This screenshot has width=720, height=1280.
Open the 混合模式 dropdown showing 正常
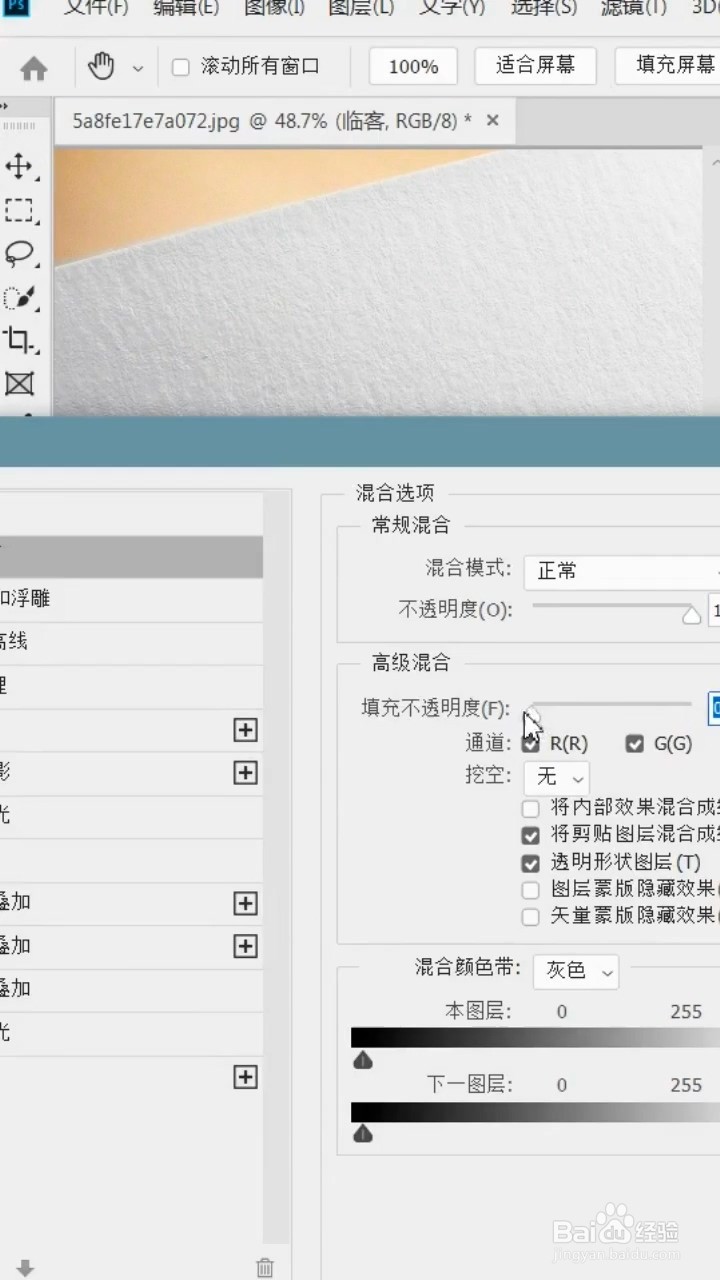pyautogui.click(x=622, y=571)
